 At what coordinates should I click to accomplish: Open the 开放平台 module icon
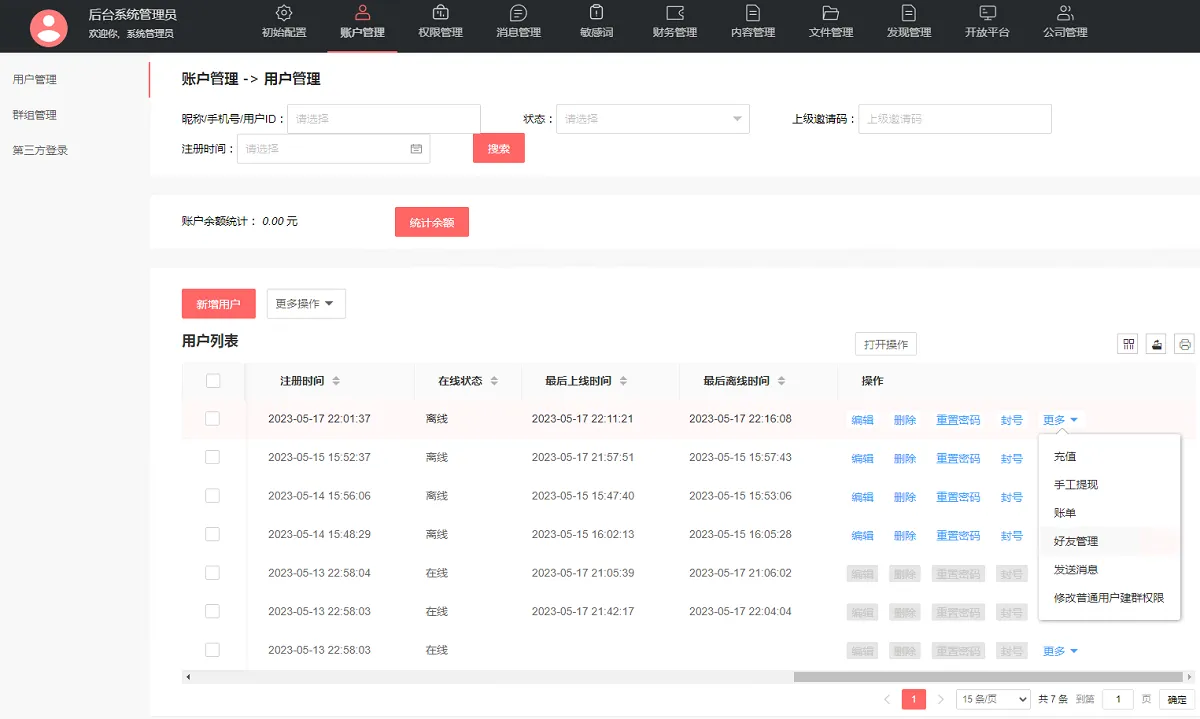coord(986,16)
